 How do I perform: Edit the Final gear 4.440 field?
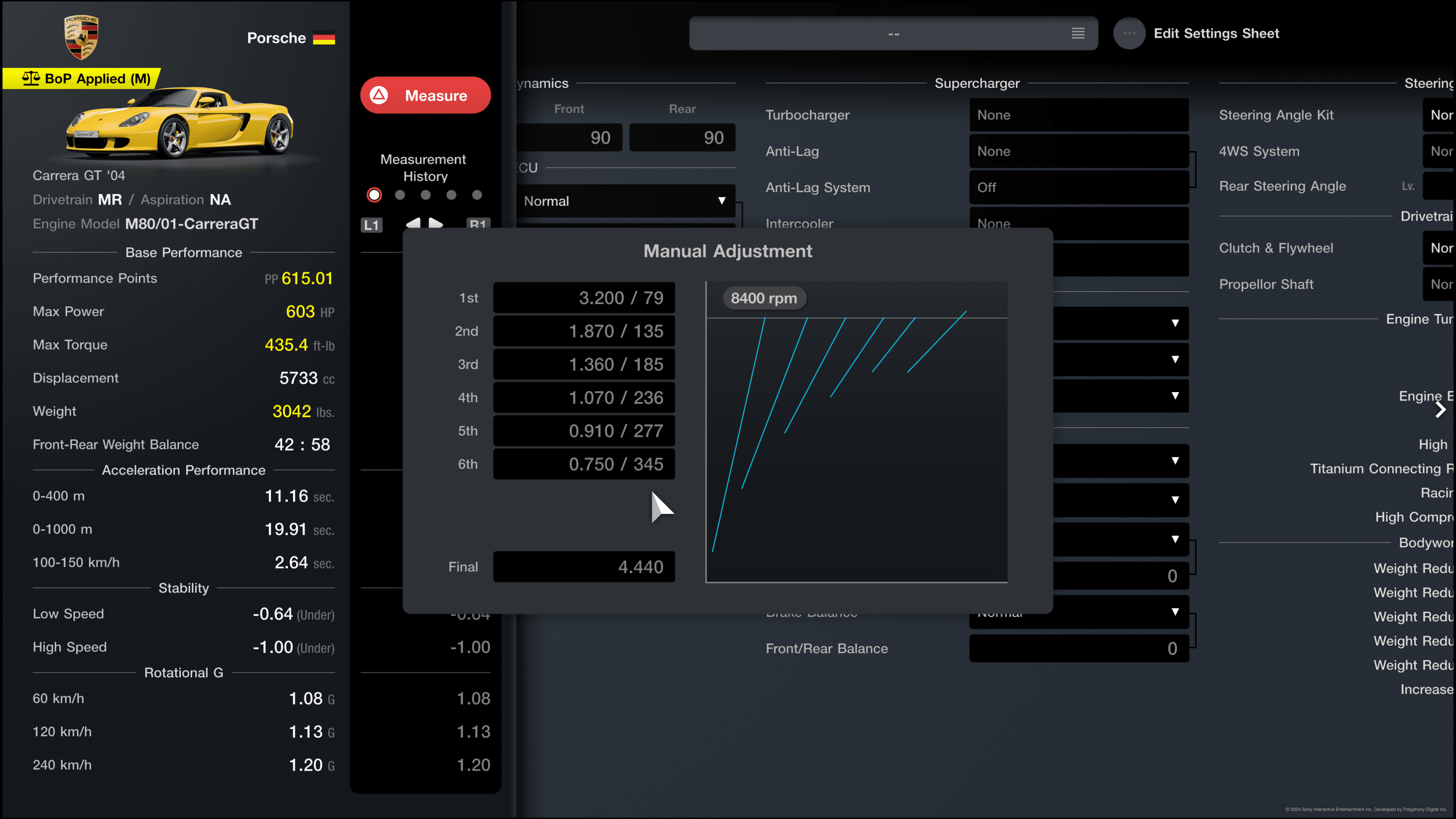[584, 567]
